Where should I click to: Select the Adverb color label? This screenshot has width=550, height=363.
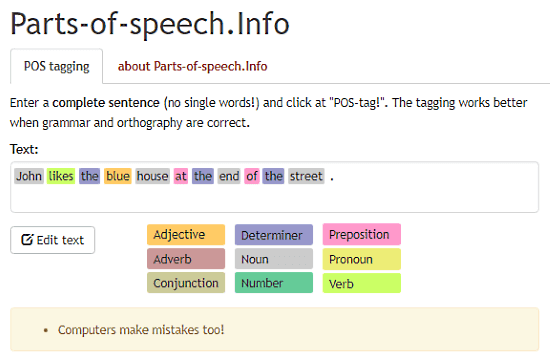tap(186, 259)
